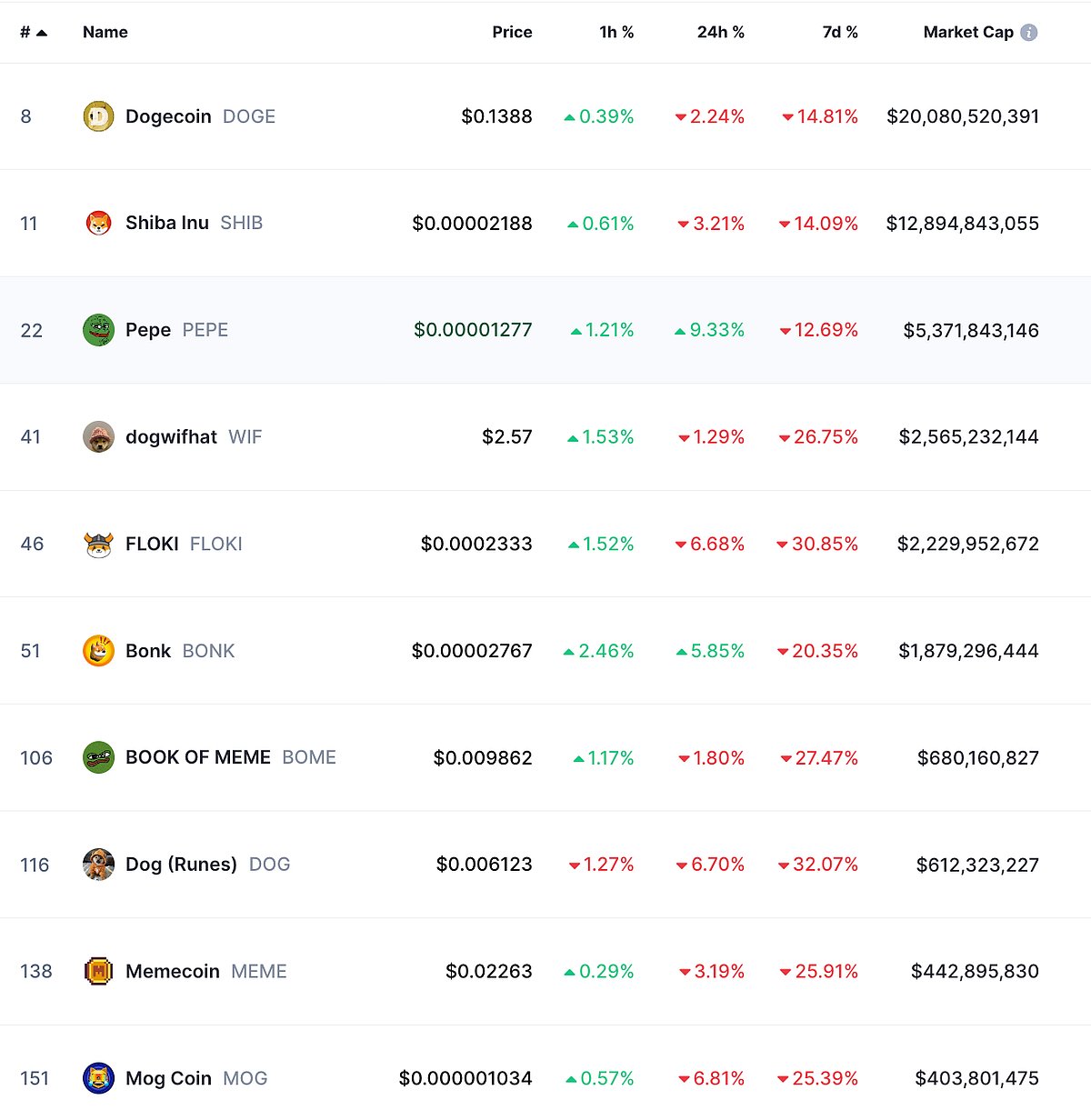Image resolution: width=1091 pixels, height=1120 pixels.
Task: Open the Dogecoin DOGE link
Action: point(168,116)
